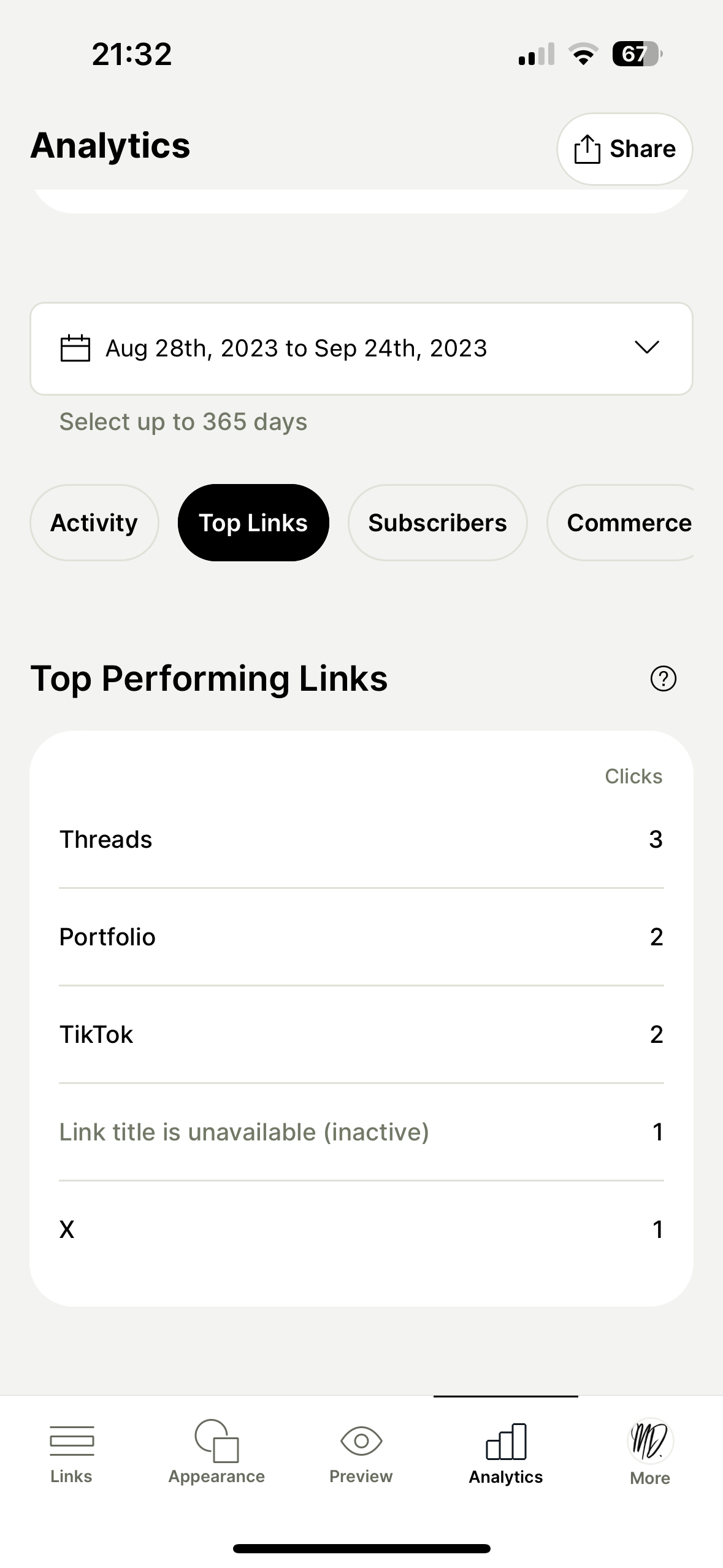Switch to the Subscribers tab
This screenshot has height=1568, width=723.
(x=437, y=523)
